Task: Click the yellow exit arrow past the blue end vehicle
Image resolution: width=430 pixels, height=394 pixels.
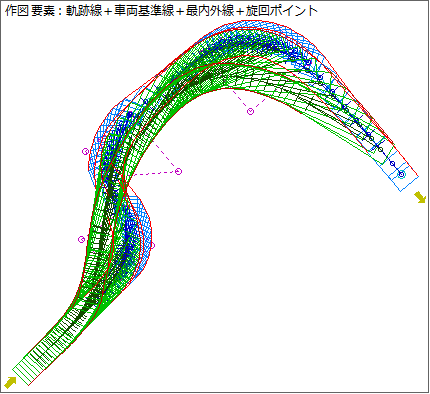Action: [x=420, y=197]
